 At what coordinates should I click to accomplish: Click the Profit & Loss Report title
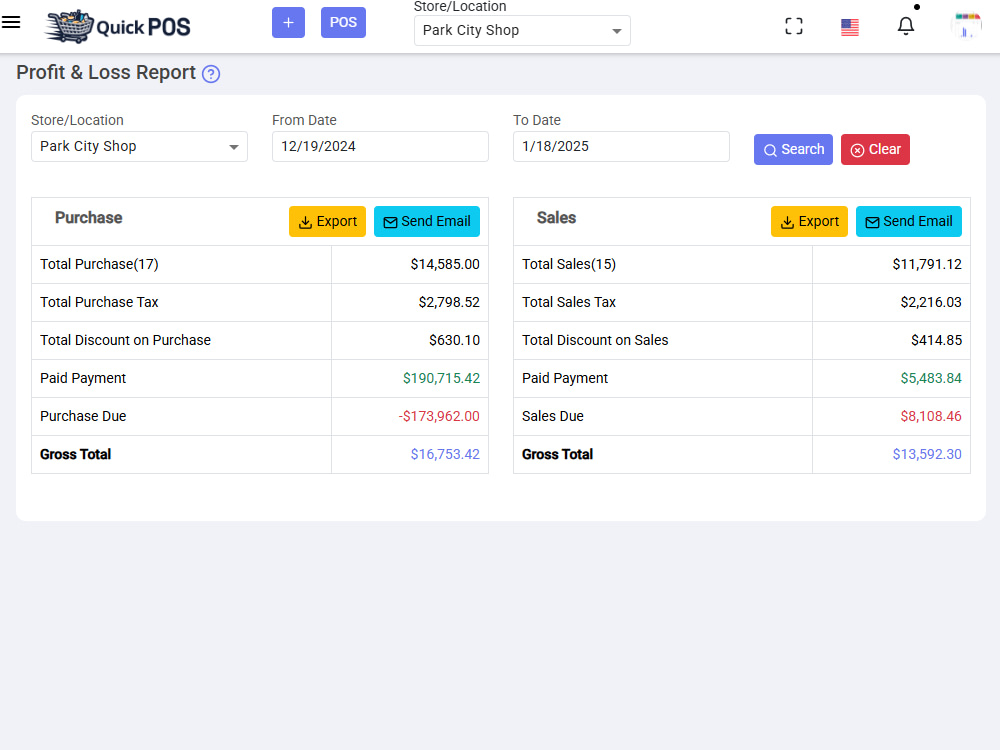pyautogui.click(x=106, y=73)
